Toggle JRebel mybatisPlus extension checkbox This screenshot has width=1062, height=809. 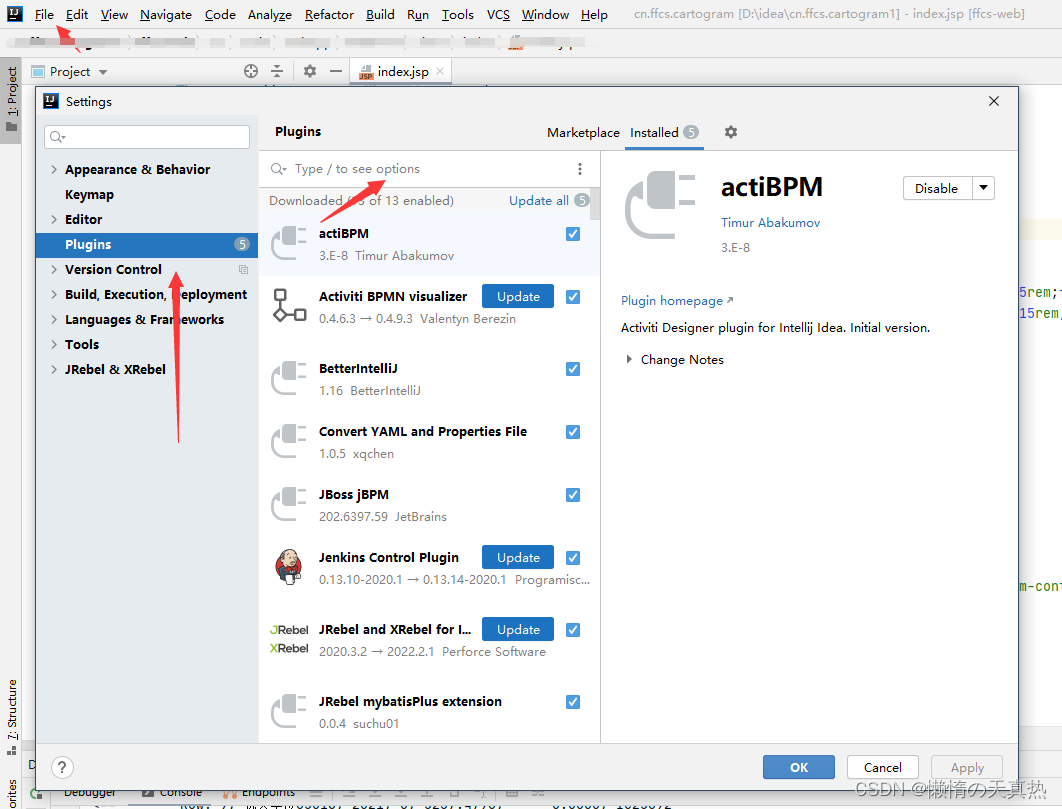tap(573, 701)
